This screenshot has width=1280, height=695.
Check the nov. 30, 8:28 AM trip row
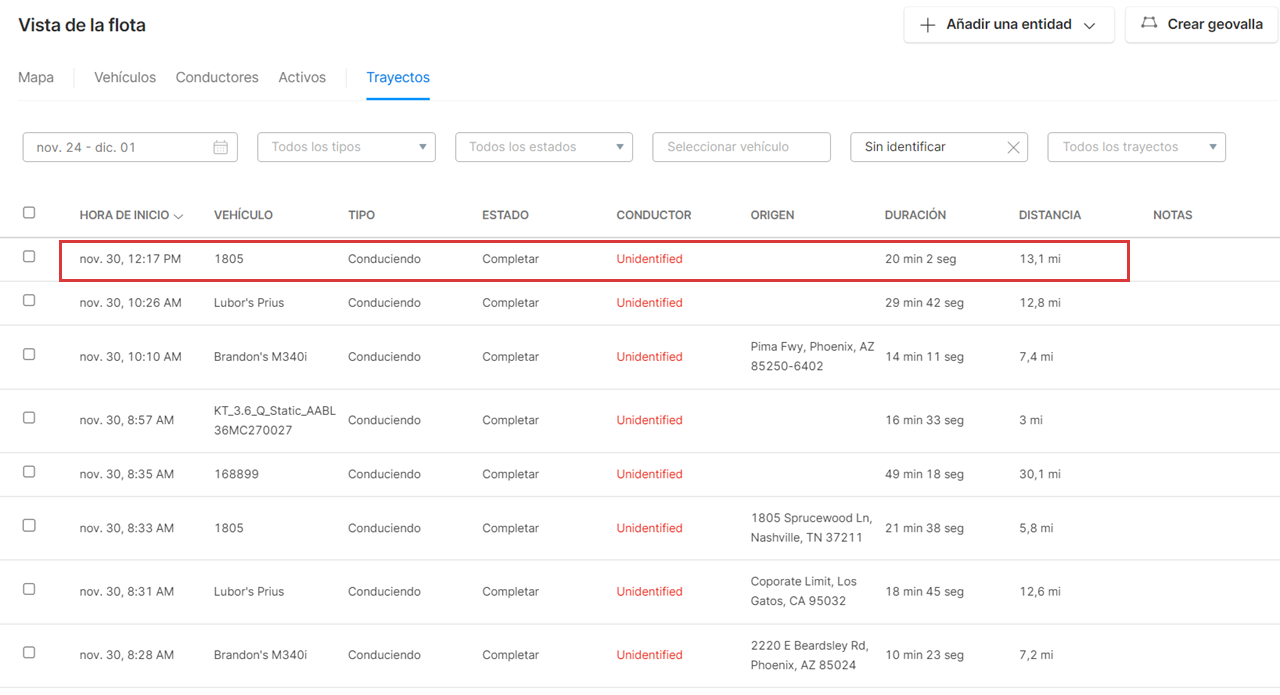[29, 652]
